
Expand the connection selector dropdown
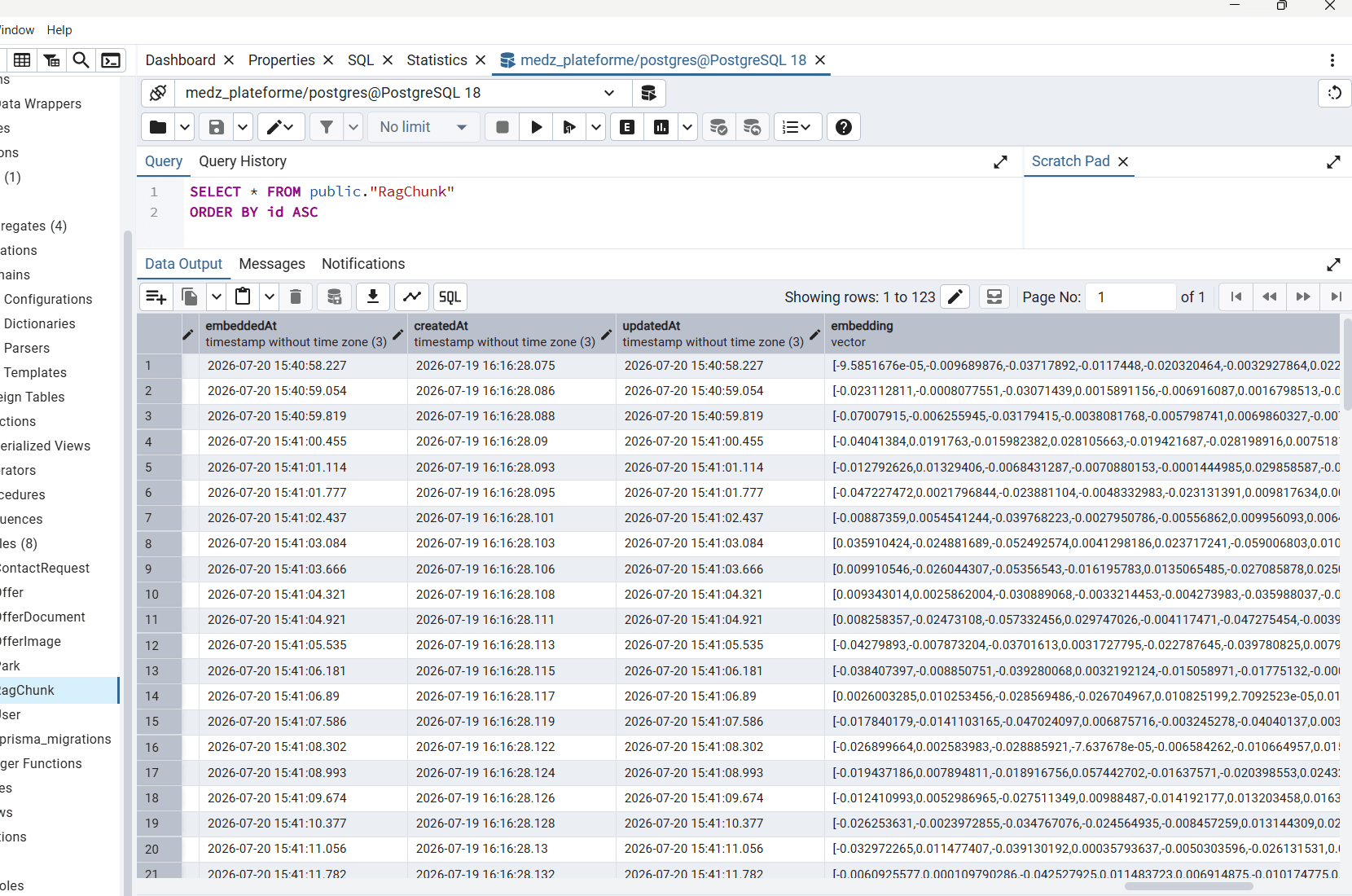[609, 93]
